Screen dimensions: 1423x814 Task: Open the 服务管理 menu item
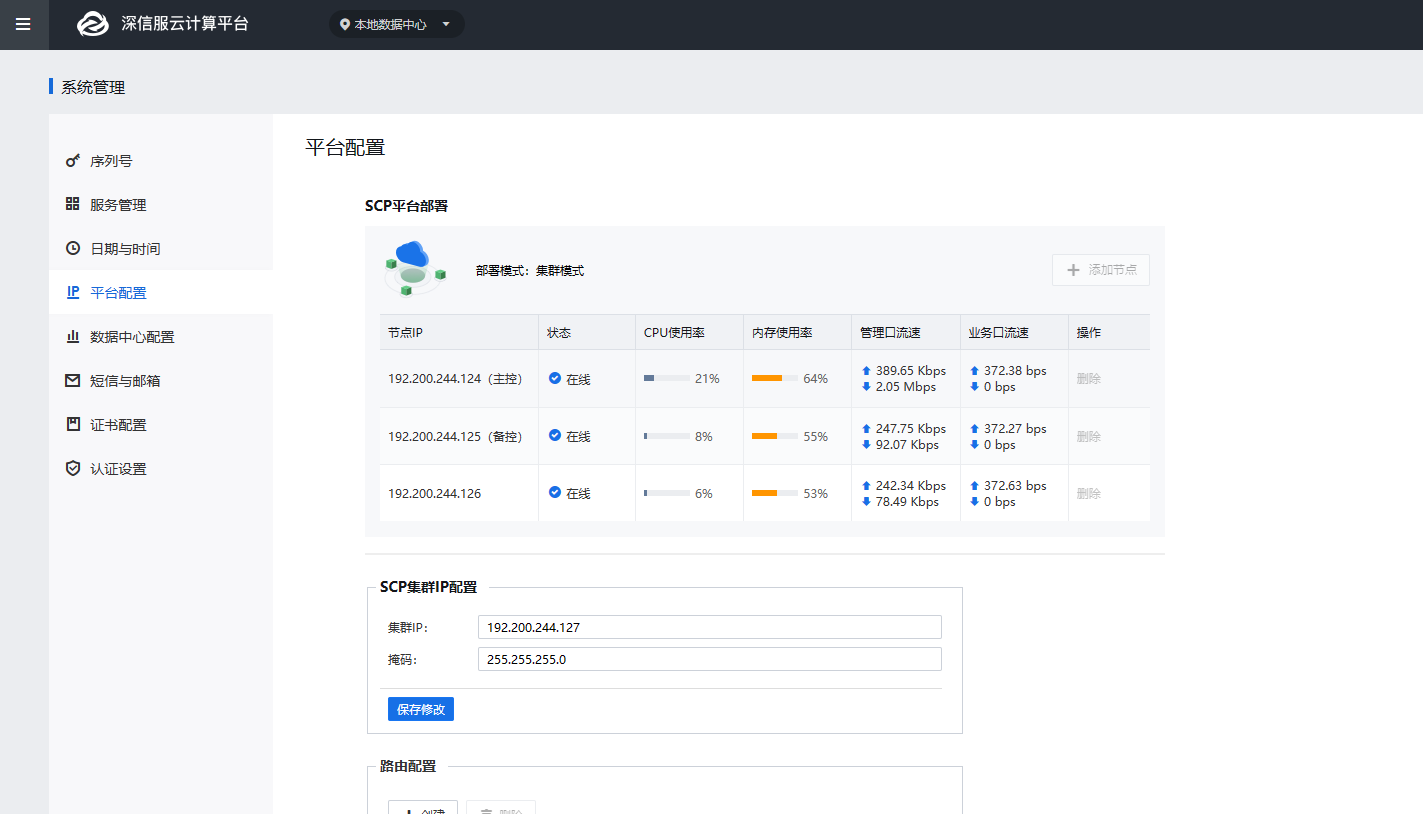pos(161,204)
